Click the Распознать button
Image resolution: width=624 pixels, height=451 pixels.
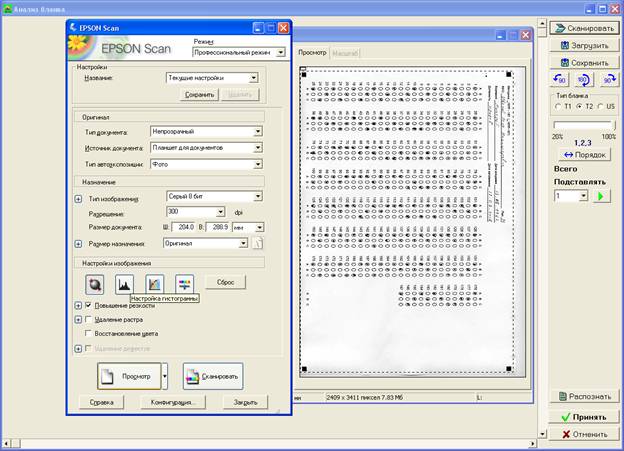pos(584,396)
